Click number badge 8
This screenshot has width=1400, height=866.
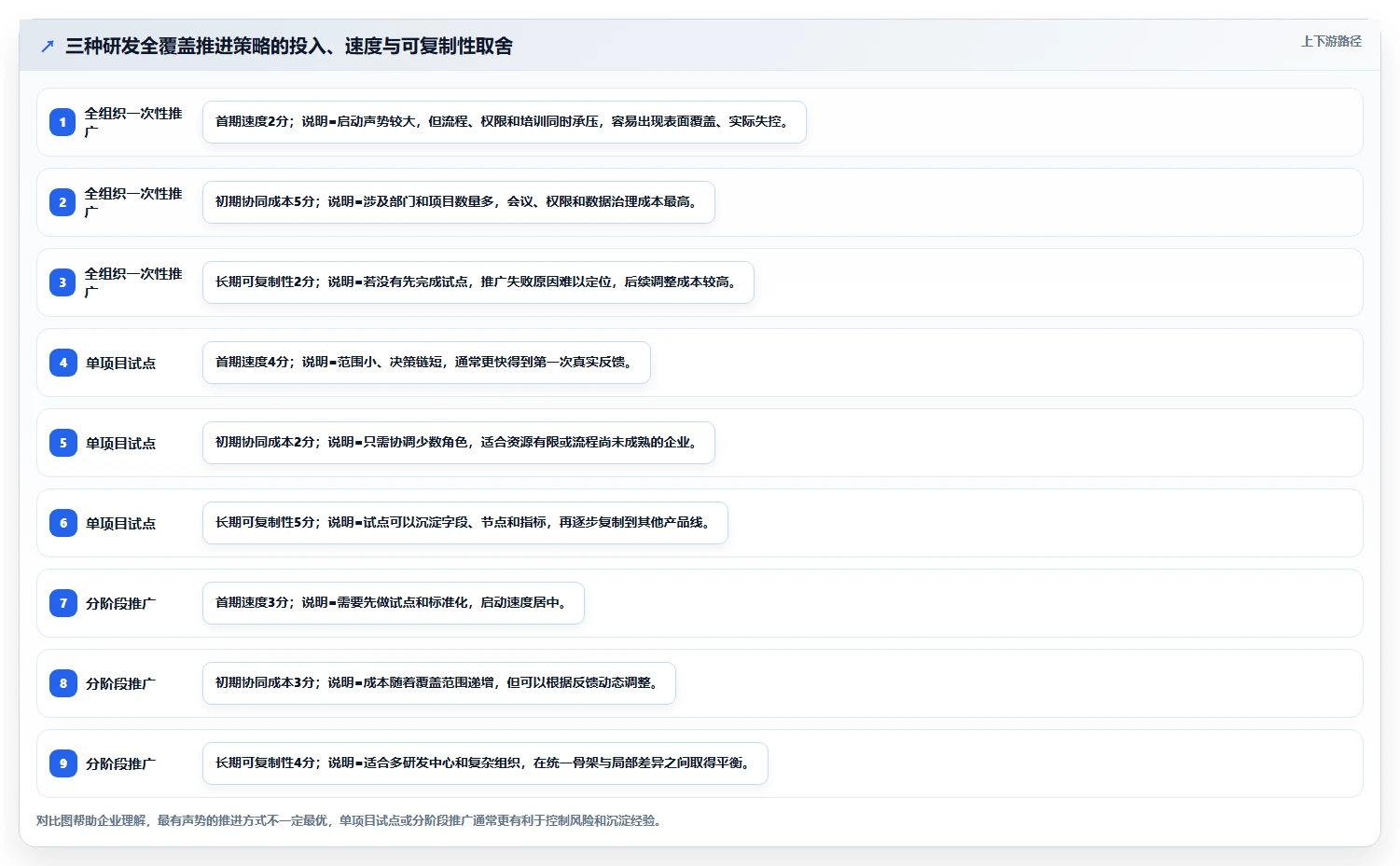point(62,683)
